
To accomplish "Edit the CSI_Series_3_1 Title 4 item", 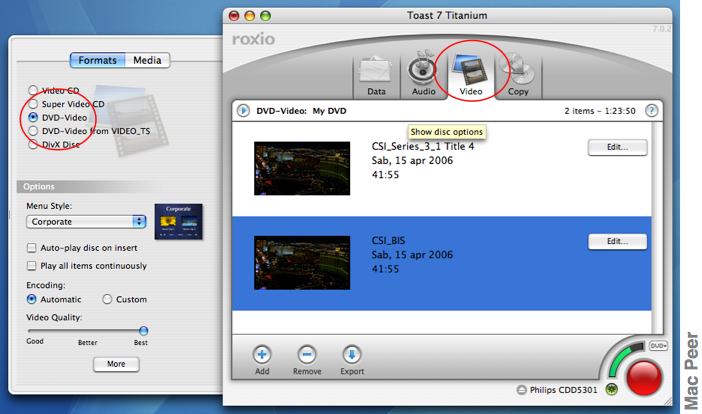I will (617, 147).
